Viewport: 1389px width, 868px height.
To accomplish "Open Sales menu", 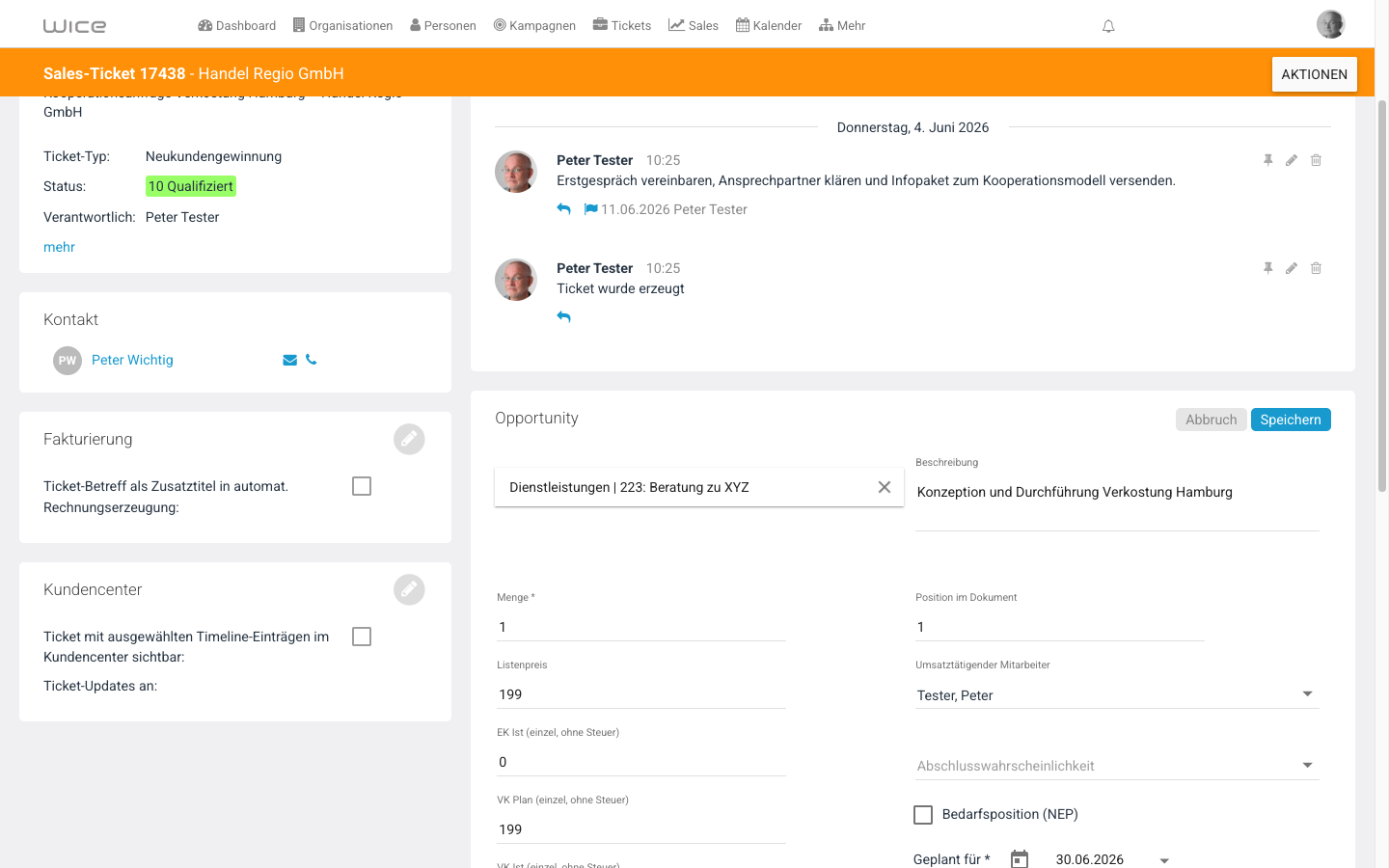I will point(694,25).
